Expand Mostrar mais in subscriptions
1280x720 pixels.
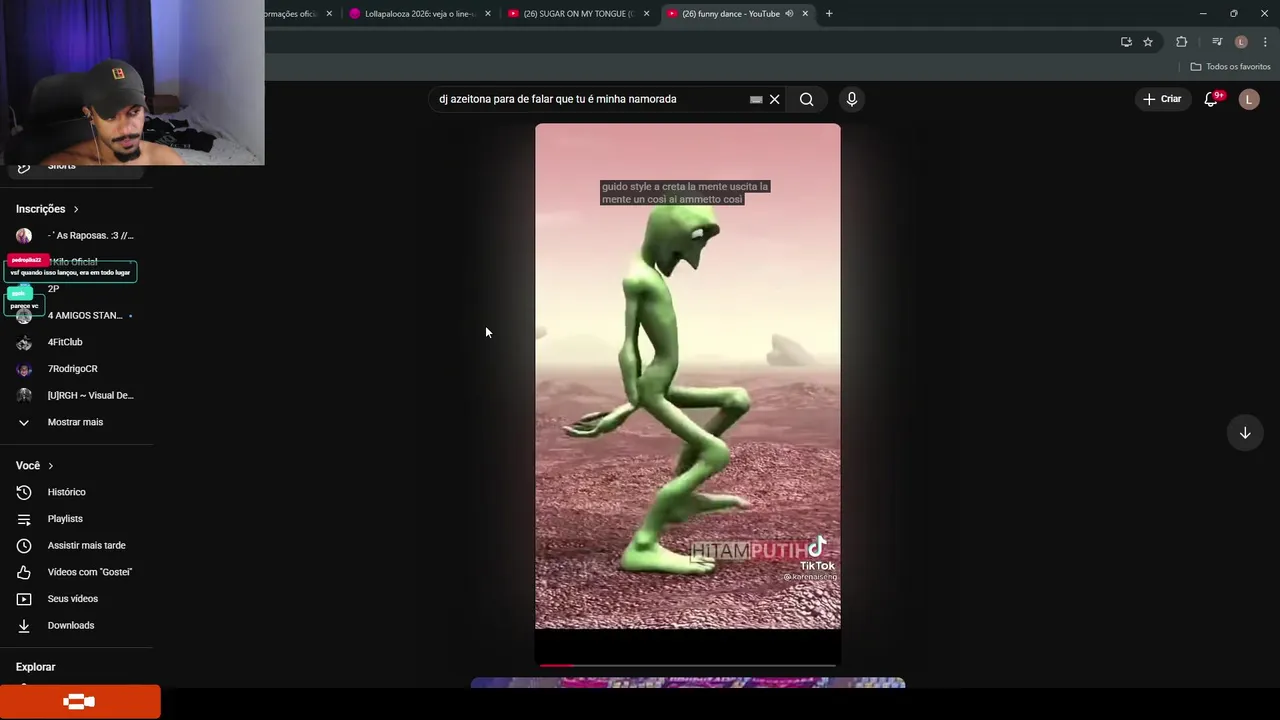75,422
